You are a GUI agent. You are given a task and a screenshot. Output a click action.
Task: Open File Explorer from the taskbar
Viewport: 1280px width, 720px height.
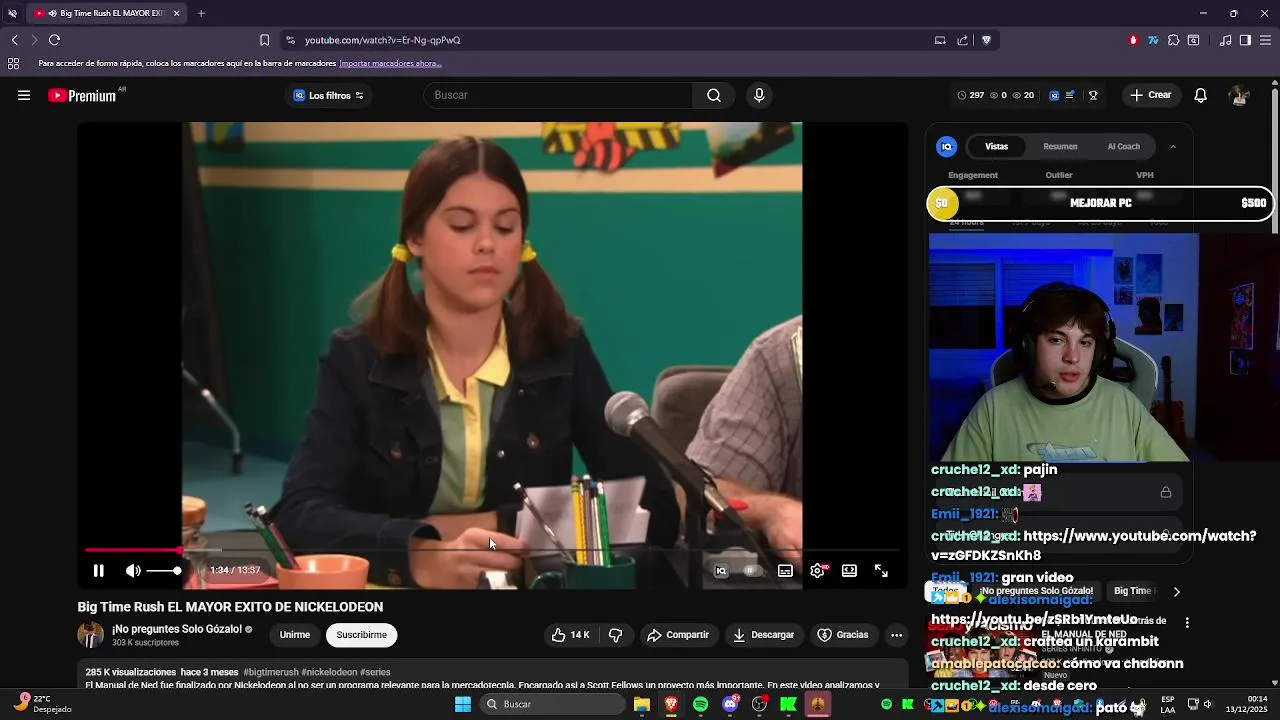(x=642, y=704)
